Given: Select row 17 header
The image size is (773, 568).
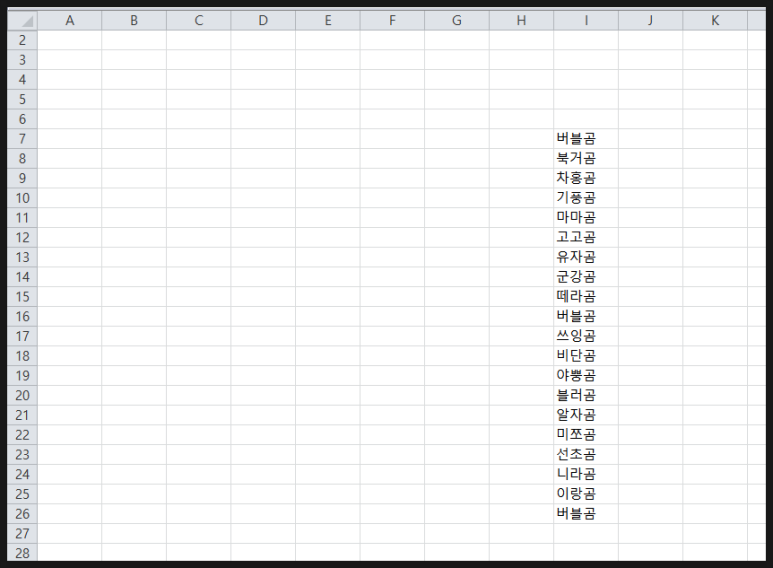Looking at the screenshot, I should click(x=22, y=336).
